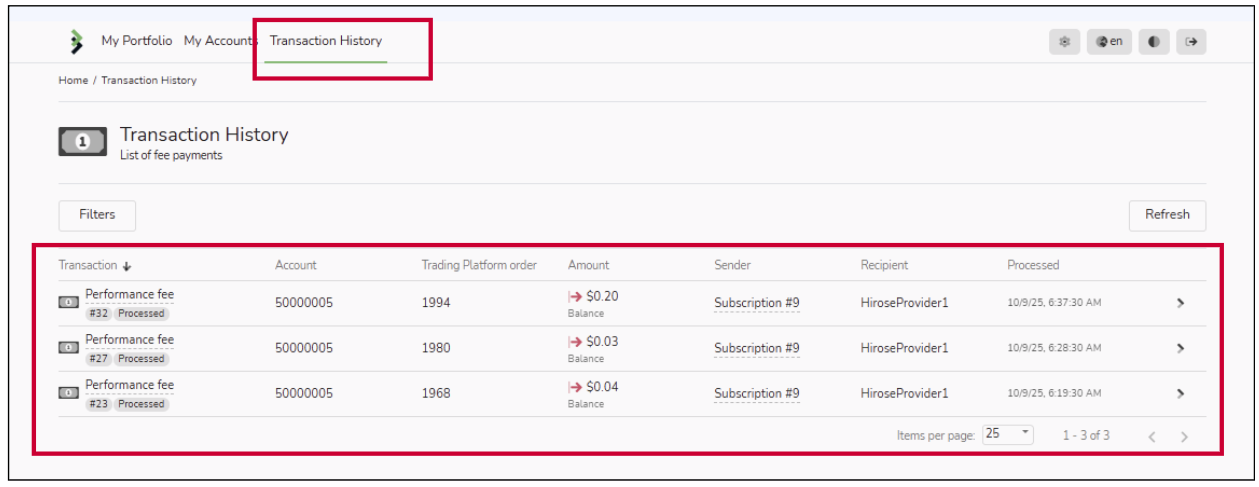Open the My Accounts tab
The height and width of the screenshot is (487, 1259).
point(219,41)
